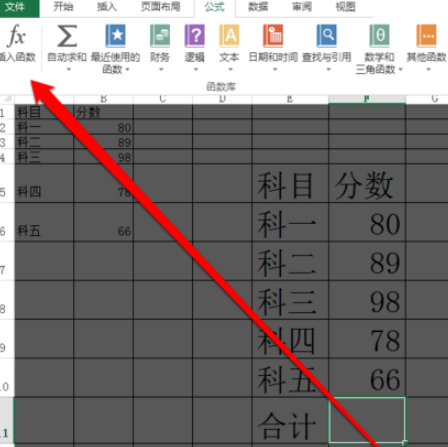Select column G header
The height and width of the screenshot is (447, 448).
(427, 99)
